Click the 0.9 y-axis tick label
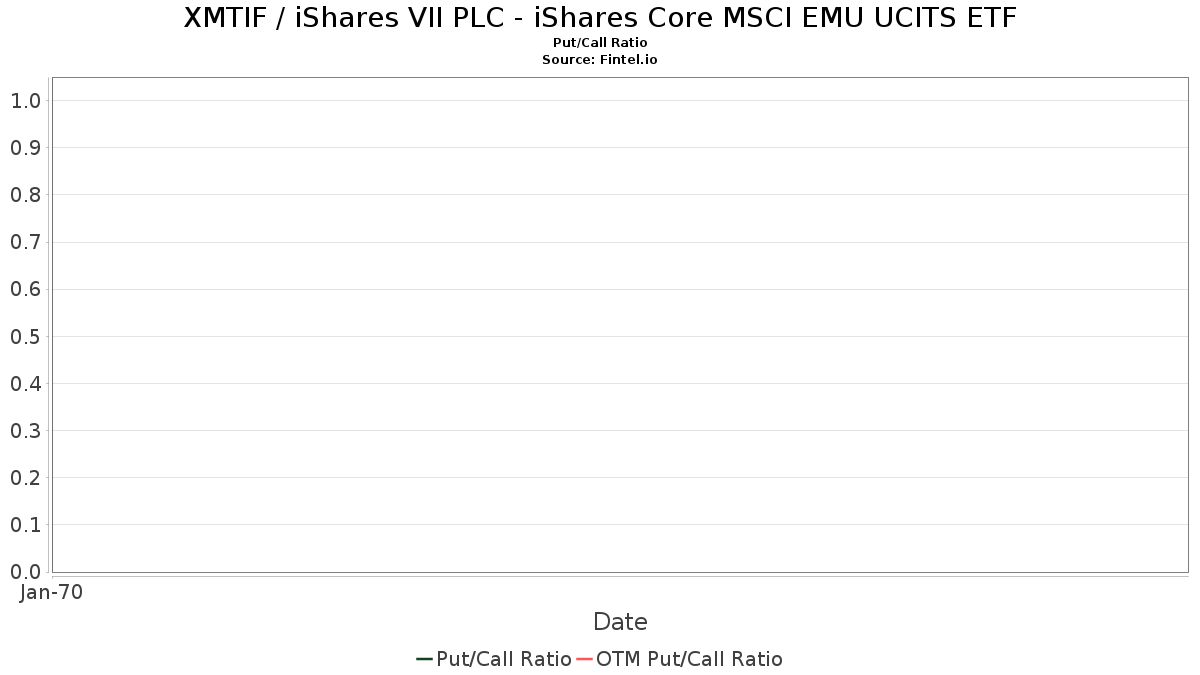The image size is (1200, 675). 25,148
